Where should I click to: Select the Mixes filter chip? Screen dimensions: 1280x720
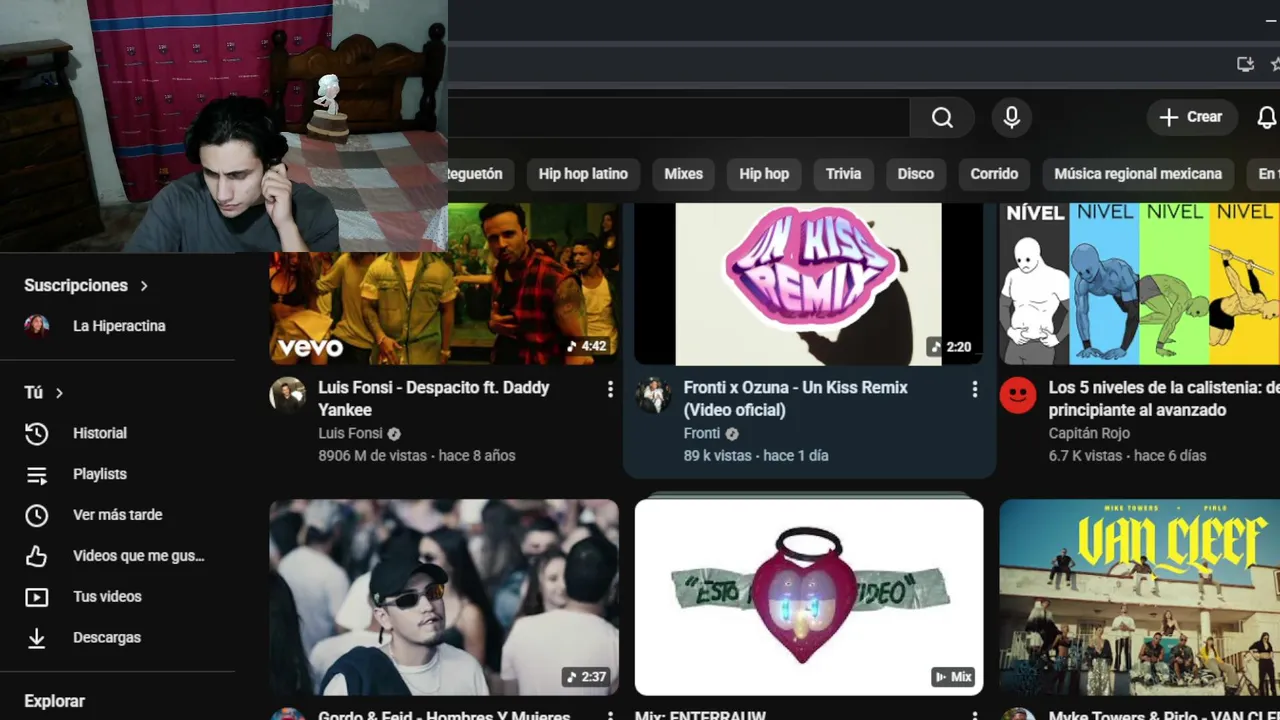[x=684, y=174]
